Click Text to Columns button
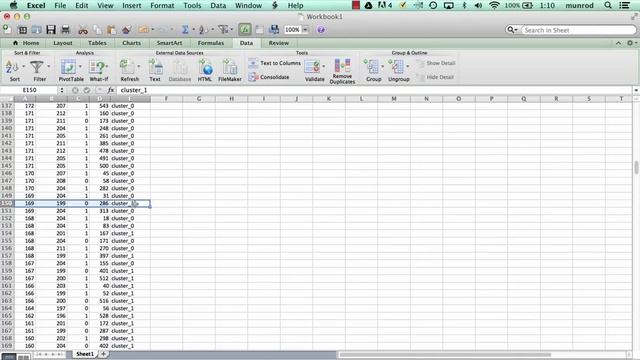 (275, 63)
